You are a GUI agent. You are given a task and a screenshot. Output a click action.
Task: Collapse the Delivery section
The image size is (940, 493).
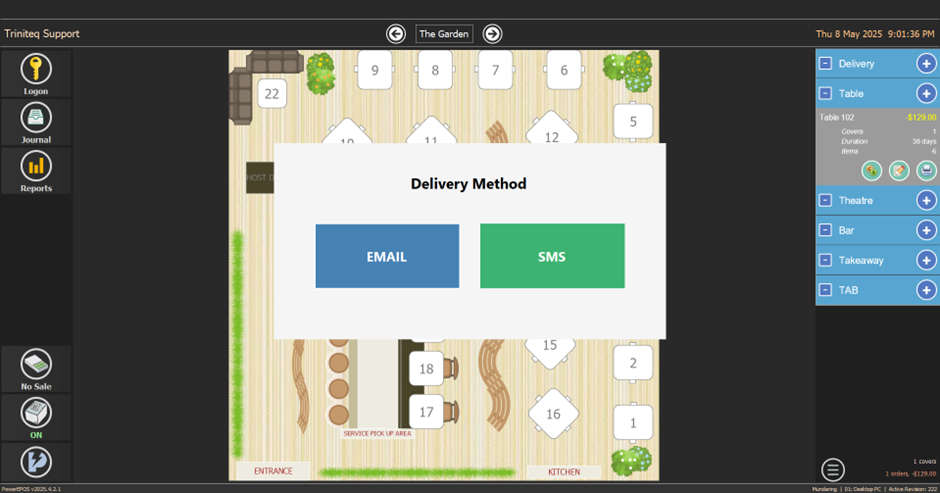(x=825, y=64)
